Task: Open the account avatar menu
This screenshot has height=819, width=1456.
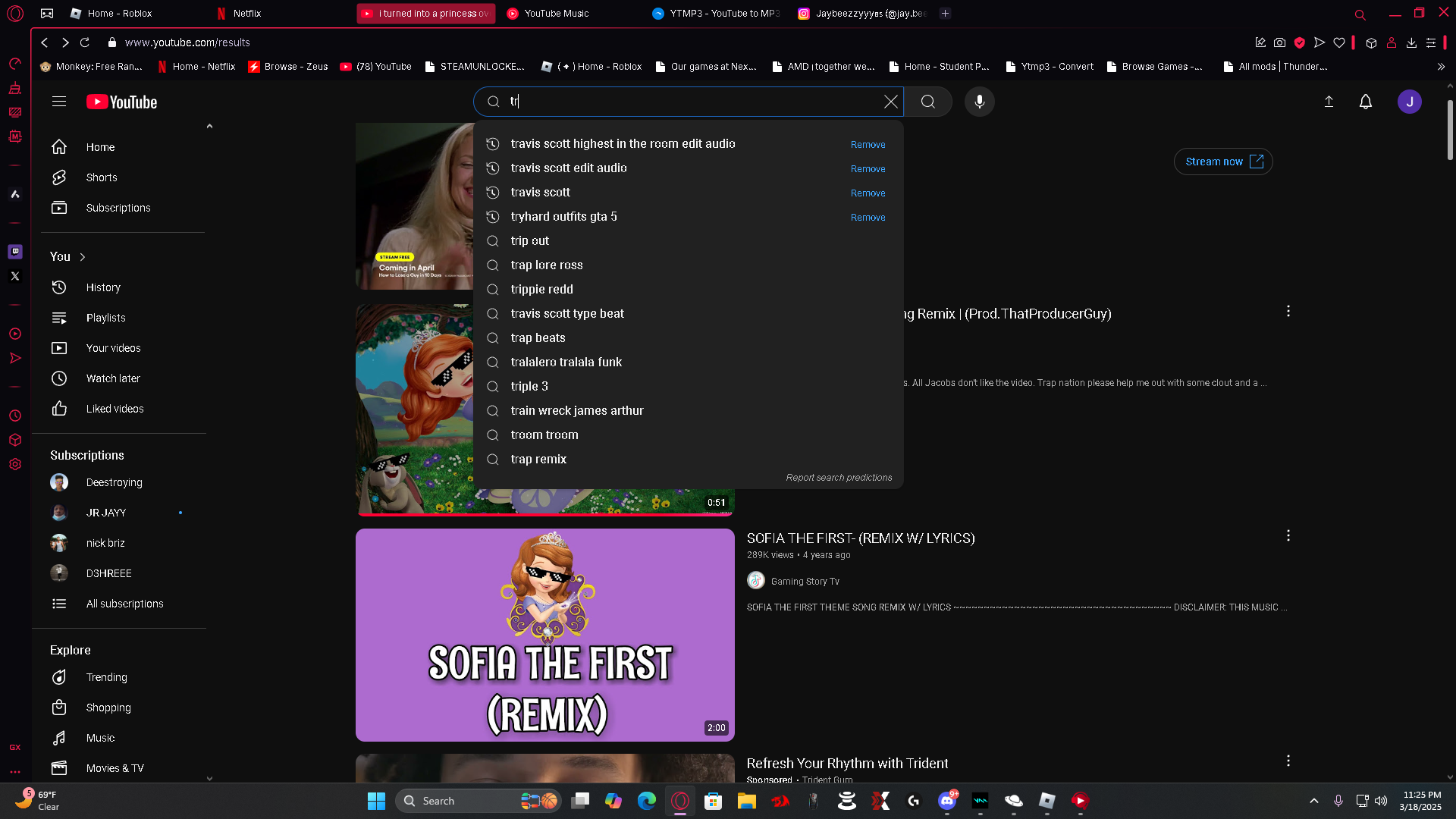Action: coord(1409,102)
